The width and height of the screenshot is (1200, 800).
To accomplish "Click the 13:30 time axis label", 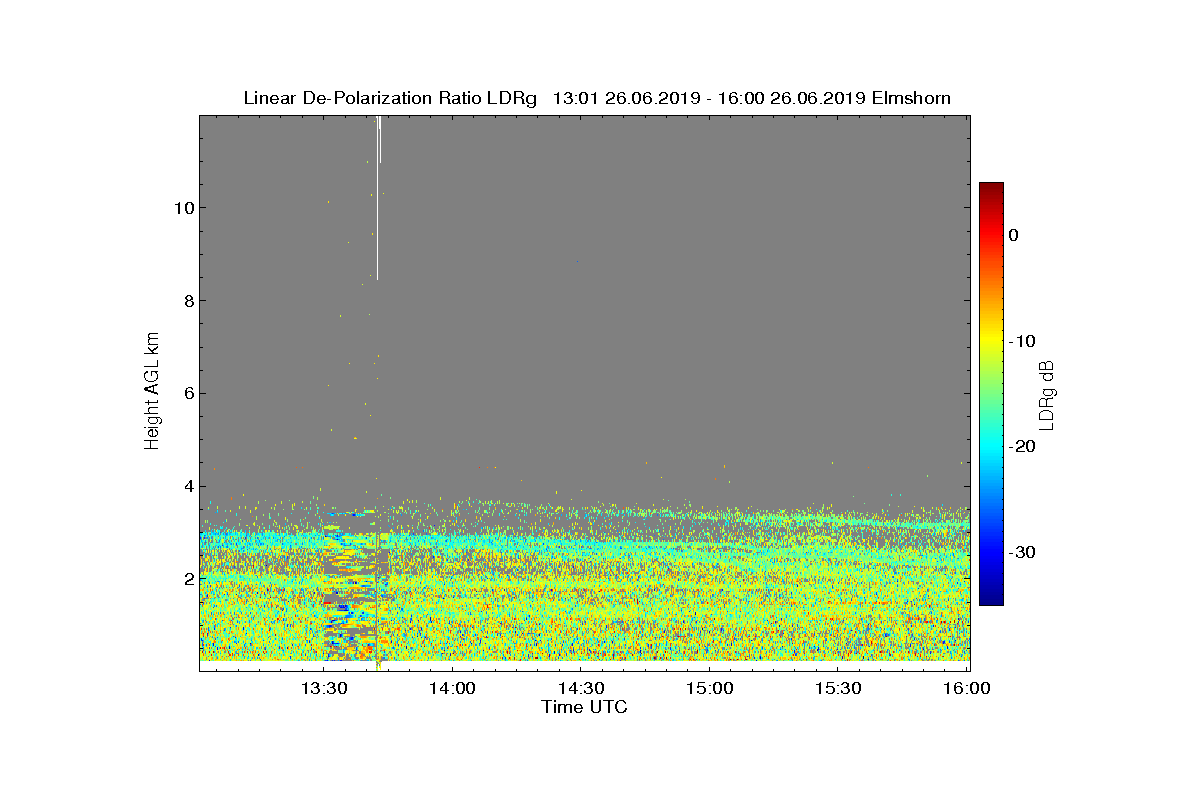I will pos(324,689).
